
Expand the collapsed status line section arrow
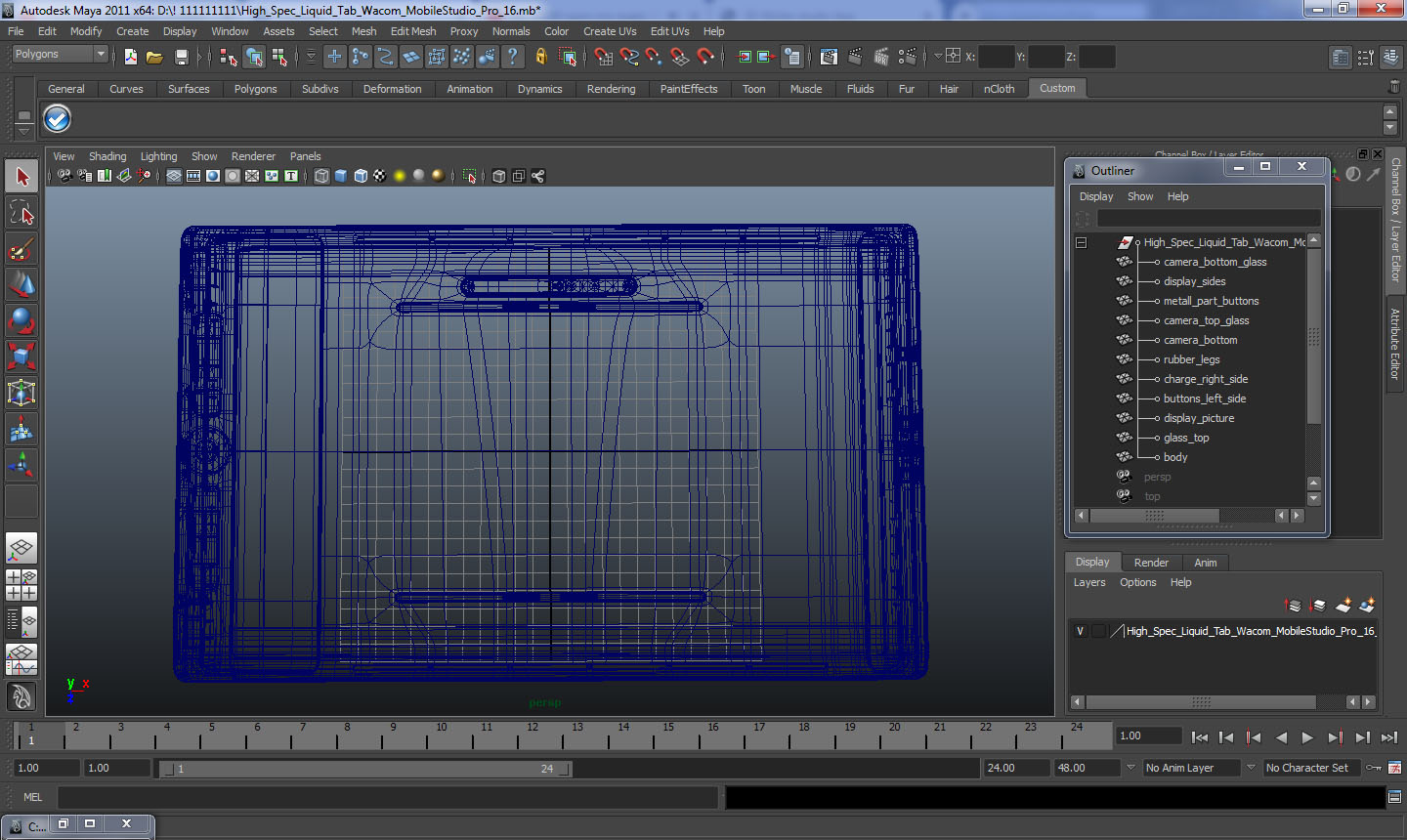(x=199, y=57)
